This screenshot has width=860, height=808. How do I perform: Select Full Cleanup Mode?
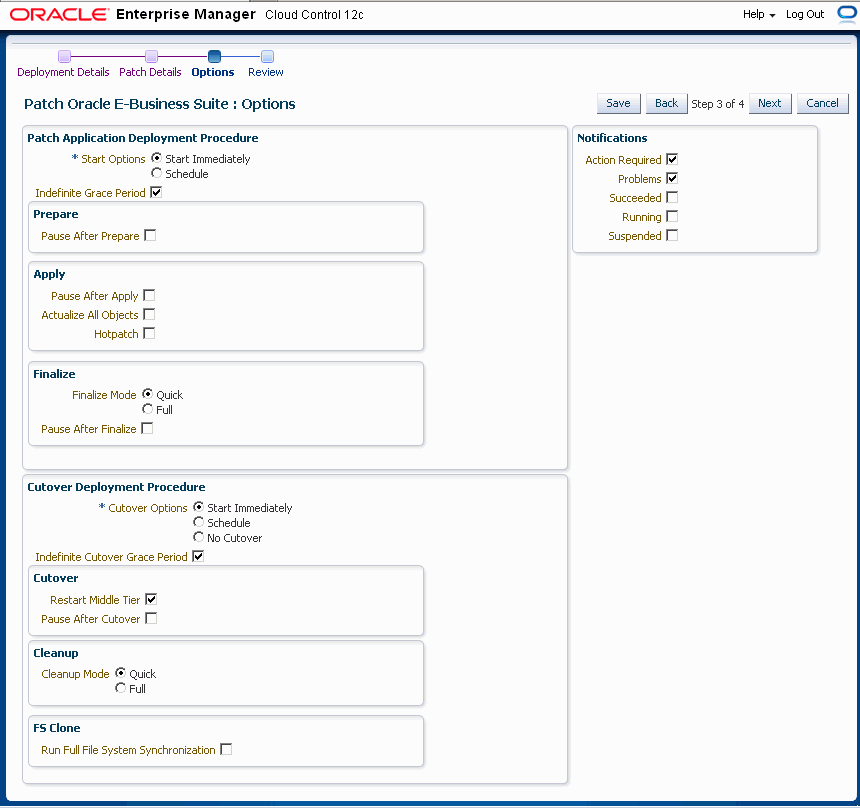pyautogui.click(x=120, y=688)
